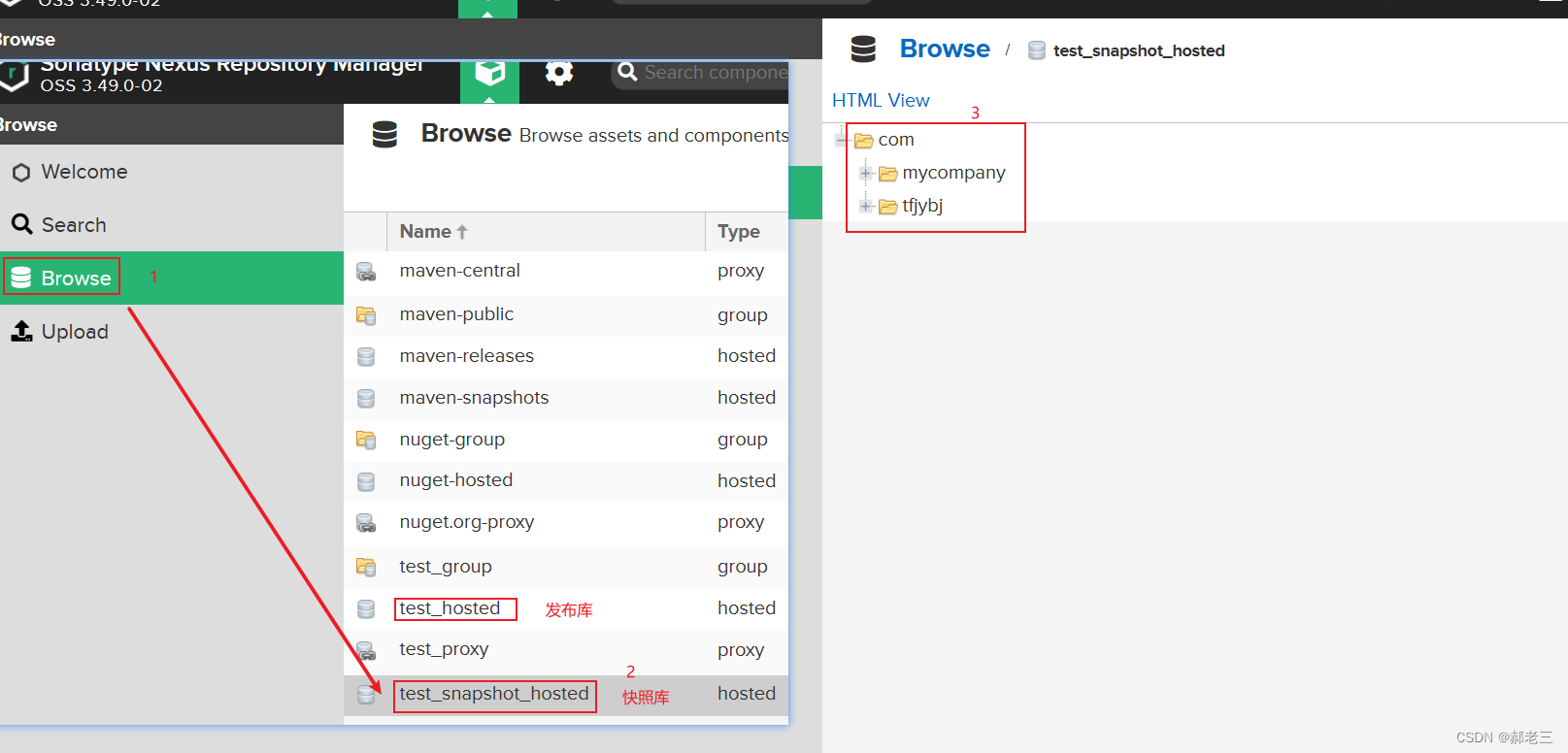Click the Browse breadcrumb link
Screen dimensions: 1568x753
click(945, 49)
